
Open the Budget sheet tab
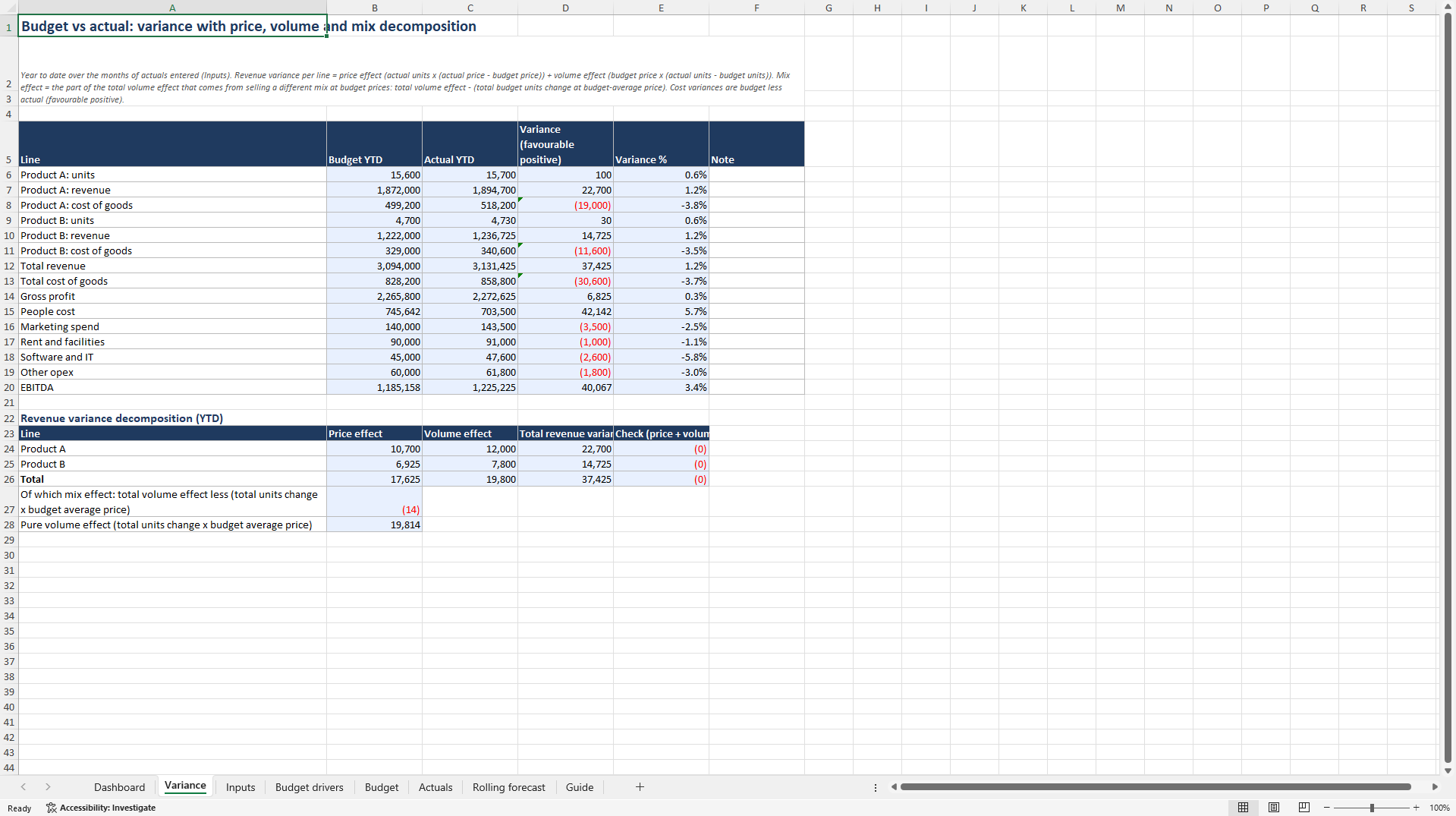point(382,787)
